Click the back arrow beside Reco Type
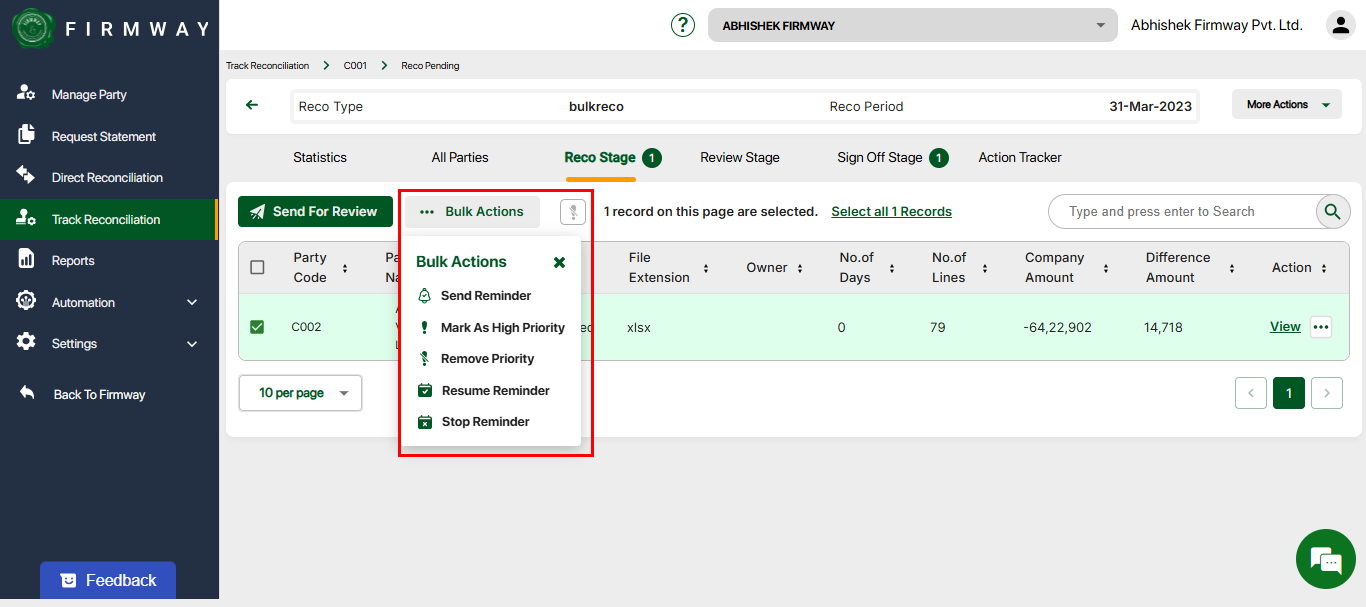This screenshot has height=607, width=1366. click(252, 105)
